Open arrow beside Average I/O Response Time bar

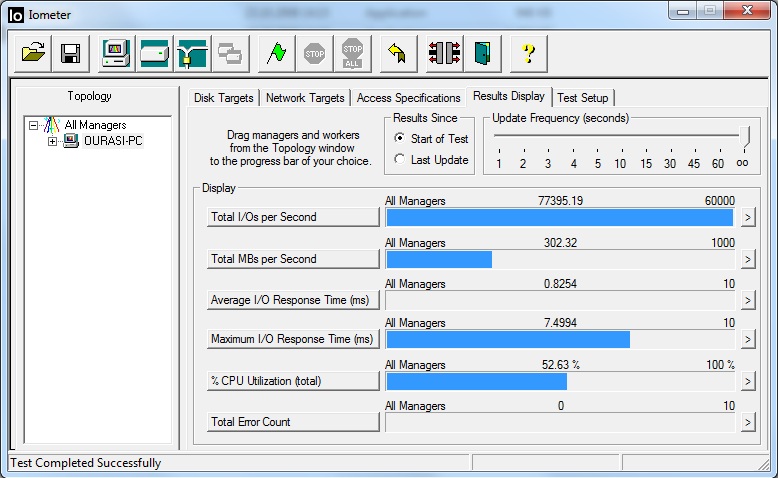[748, 301]
